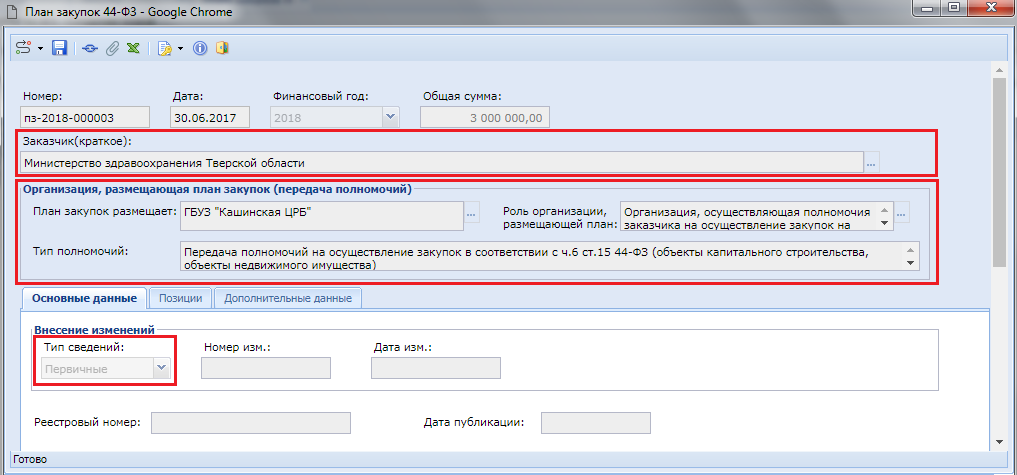Click ellipsis button next to Роль организации field
Image resolution: width=1017 pixels, height=475 pixels.
pyautogui.click(x=903, y=212)
